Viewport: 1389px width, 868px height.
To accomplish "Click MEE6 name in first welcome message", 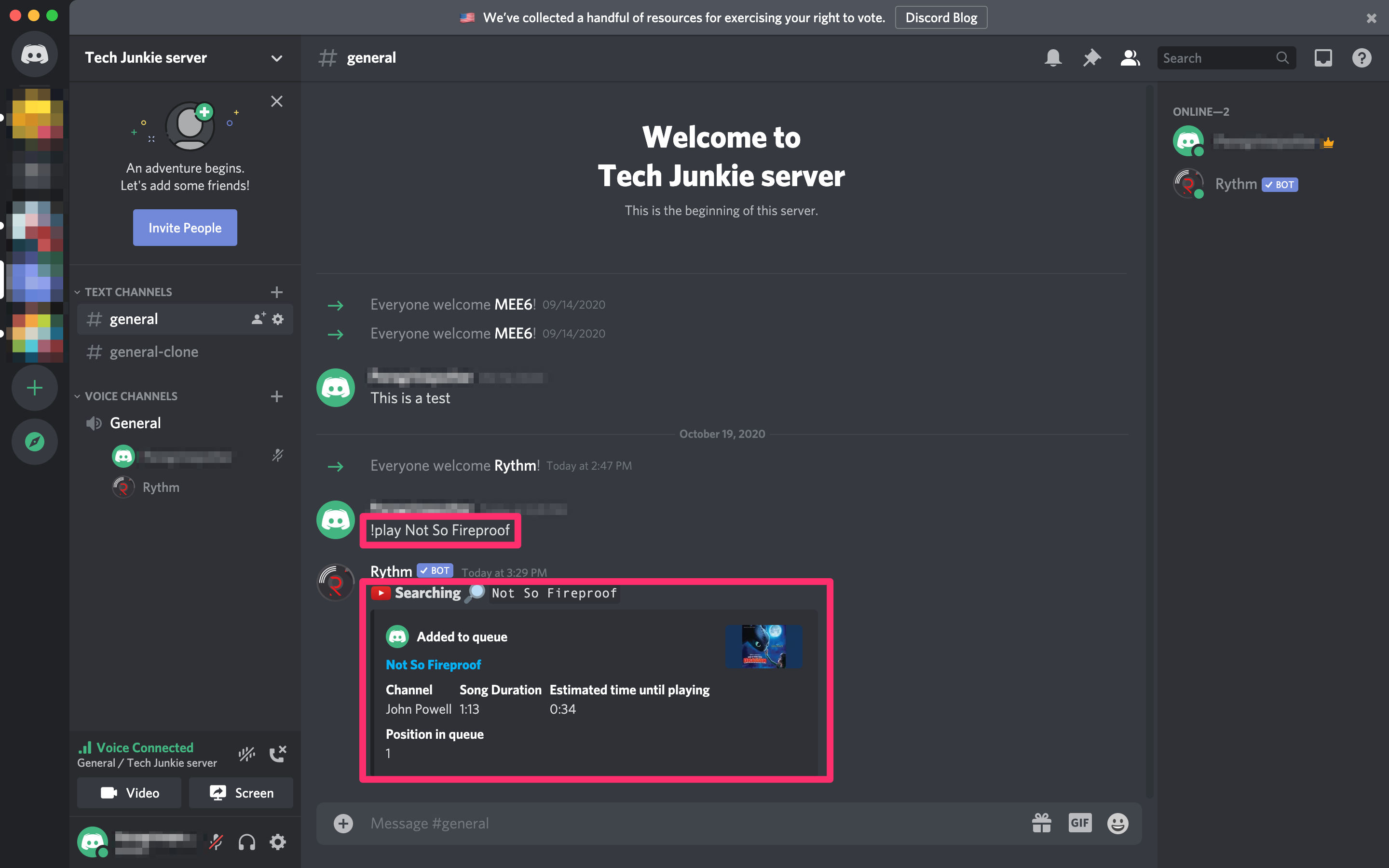I will click(x=514, y=304).
